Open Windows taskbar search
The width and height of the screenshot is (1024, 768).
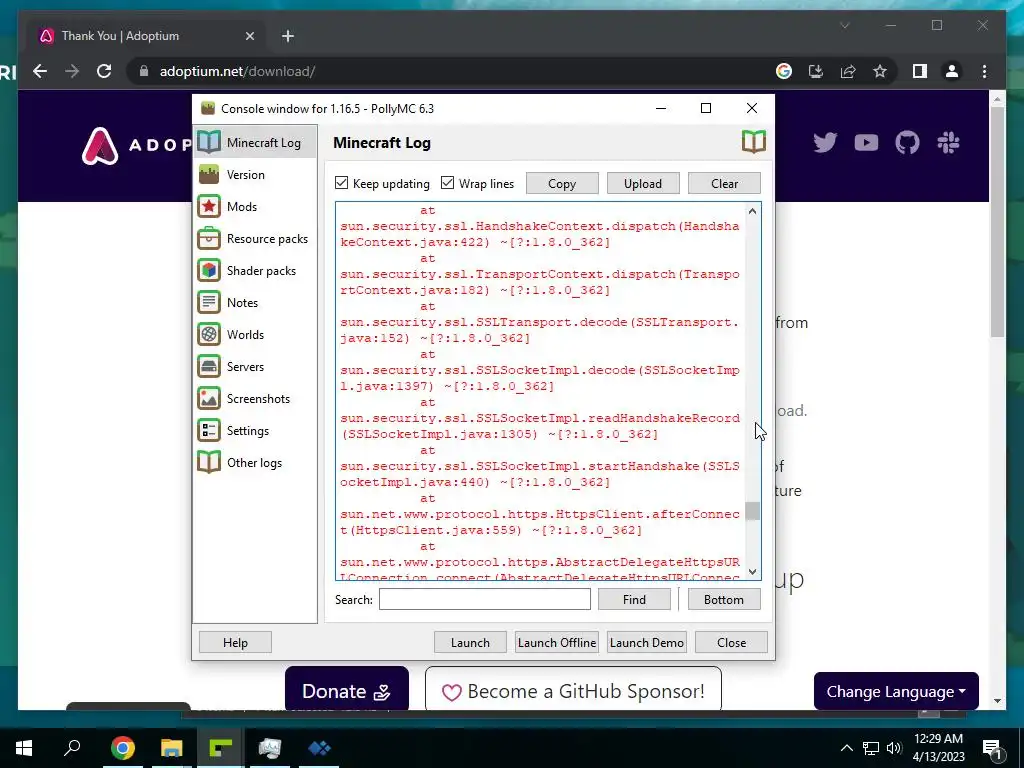point(72,748)
